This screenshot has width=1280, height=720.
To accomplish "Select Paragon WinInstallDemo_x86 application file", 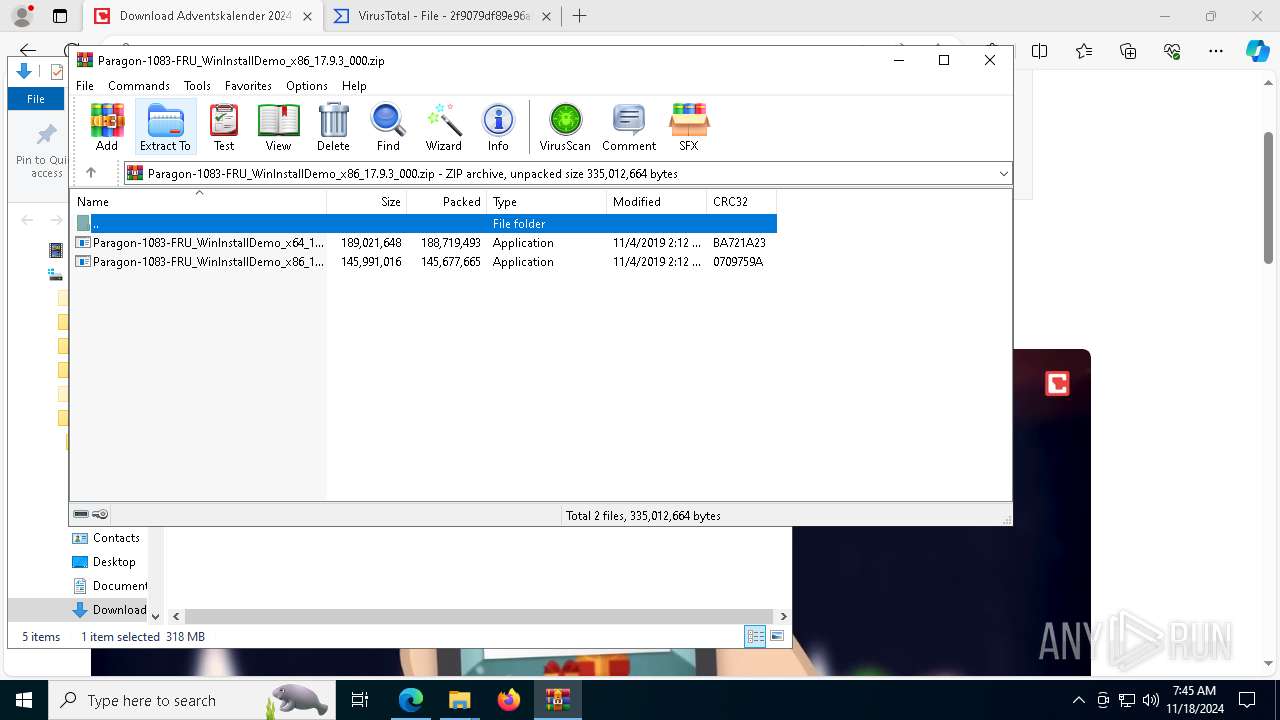I will pos(424,262).
